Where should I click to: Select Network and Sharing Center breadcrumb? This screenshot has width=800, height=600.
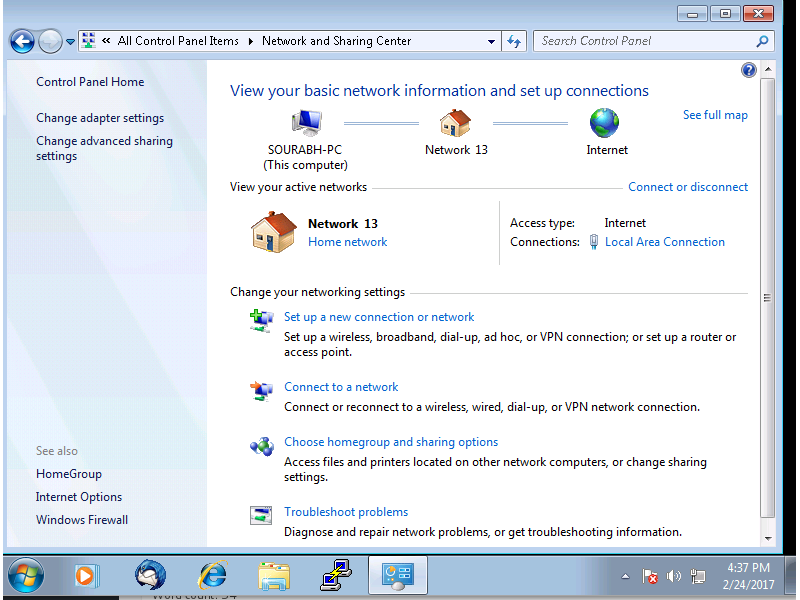[336, 41]
